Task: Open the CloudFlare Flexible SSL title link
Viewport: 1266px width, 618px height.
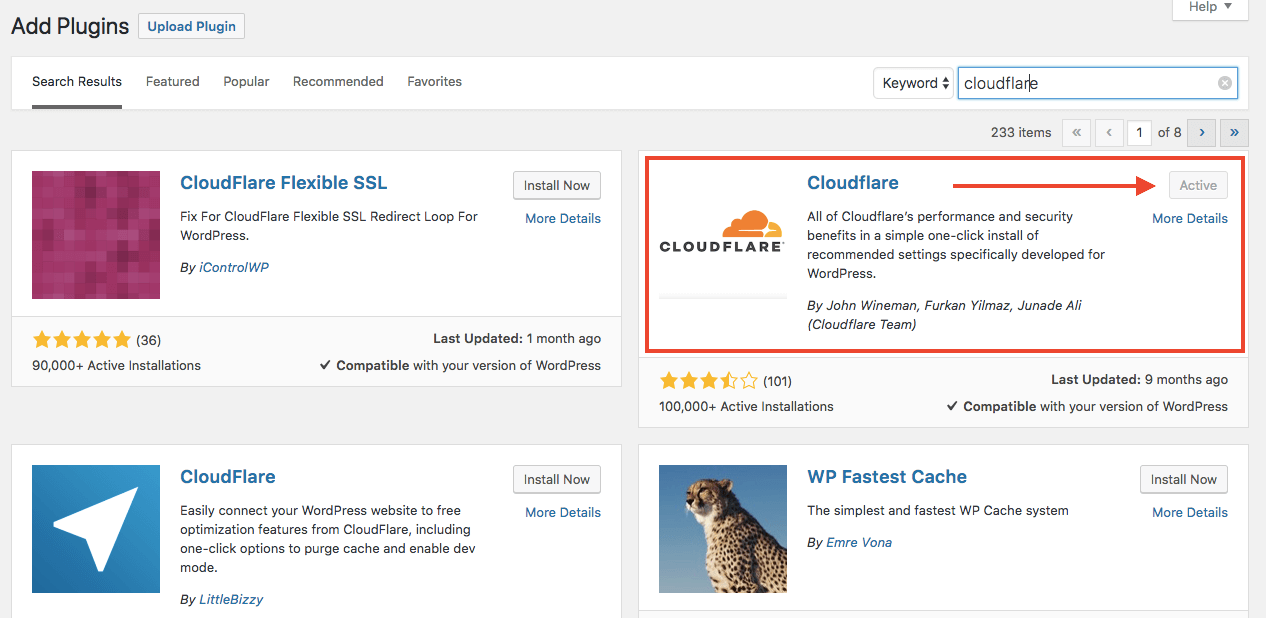Action: pos(284,183)
